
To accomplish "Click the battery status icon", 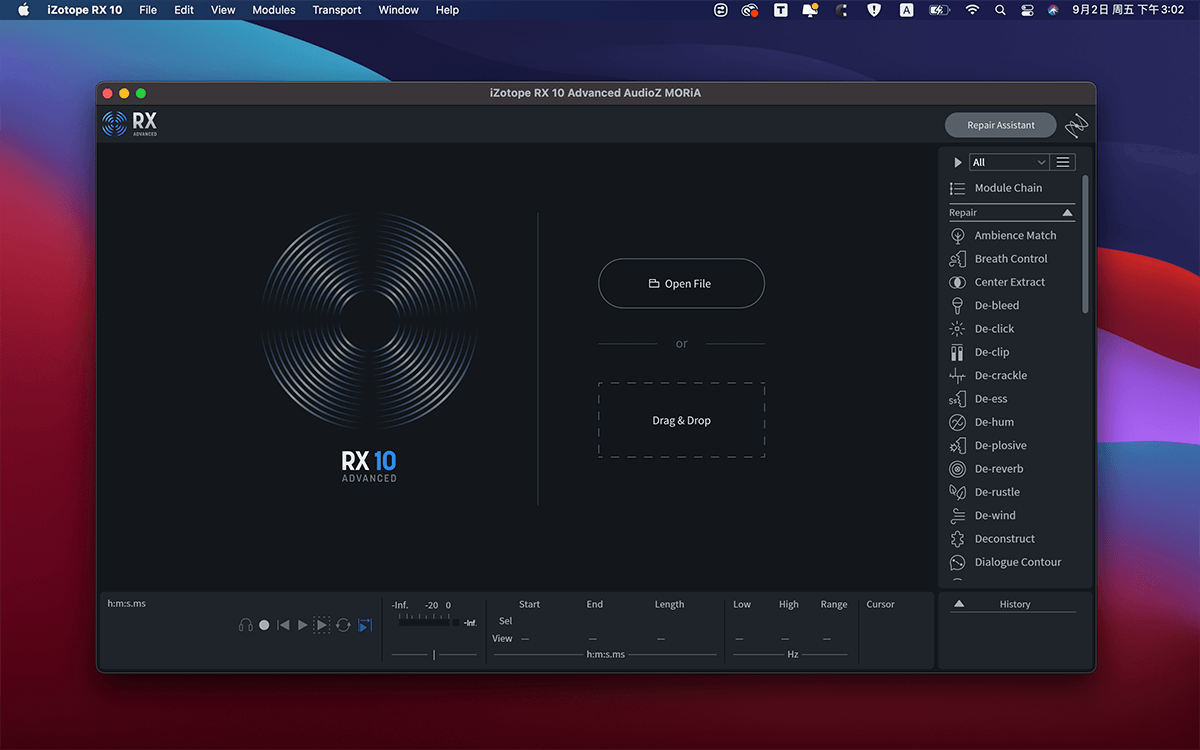I will 938,10.
